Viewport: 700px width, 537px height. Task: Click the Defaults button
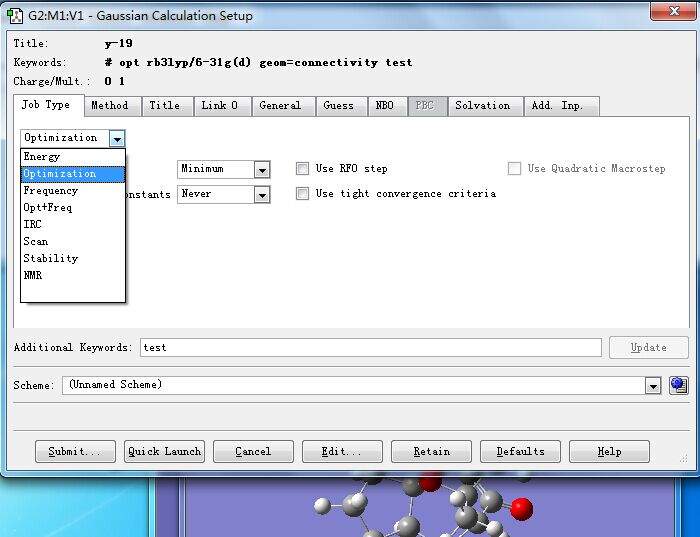coord(520,451)
